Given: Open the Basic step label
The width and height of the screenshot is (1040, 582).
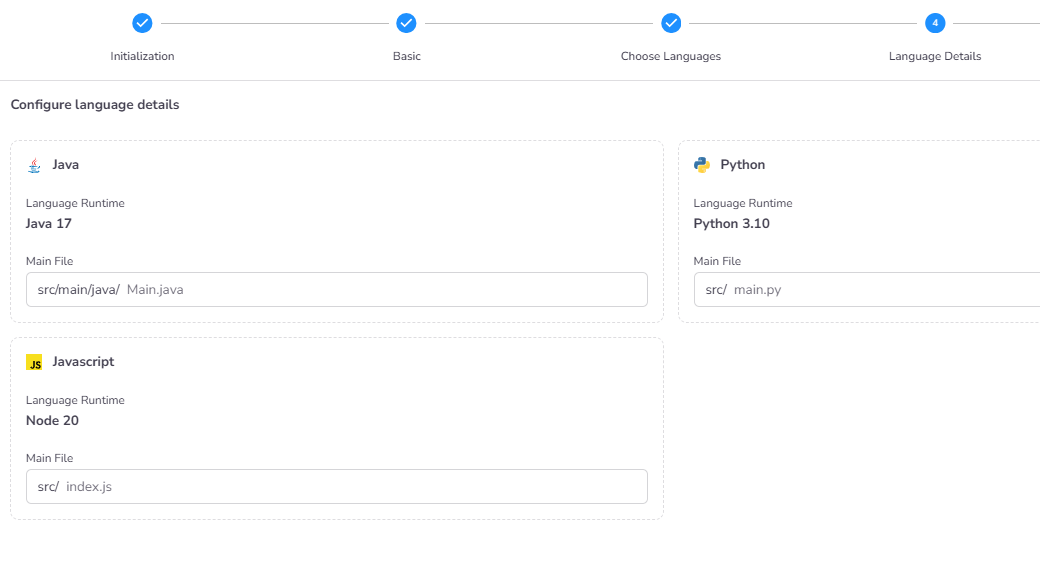Looking at the screenshot, I should click(x=406, y=56).
